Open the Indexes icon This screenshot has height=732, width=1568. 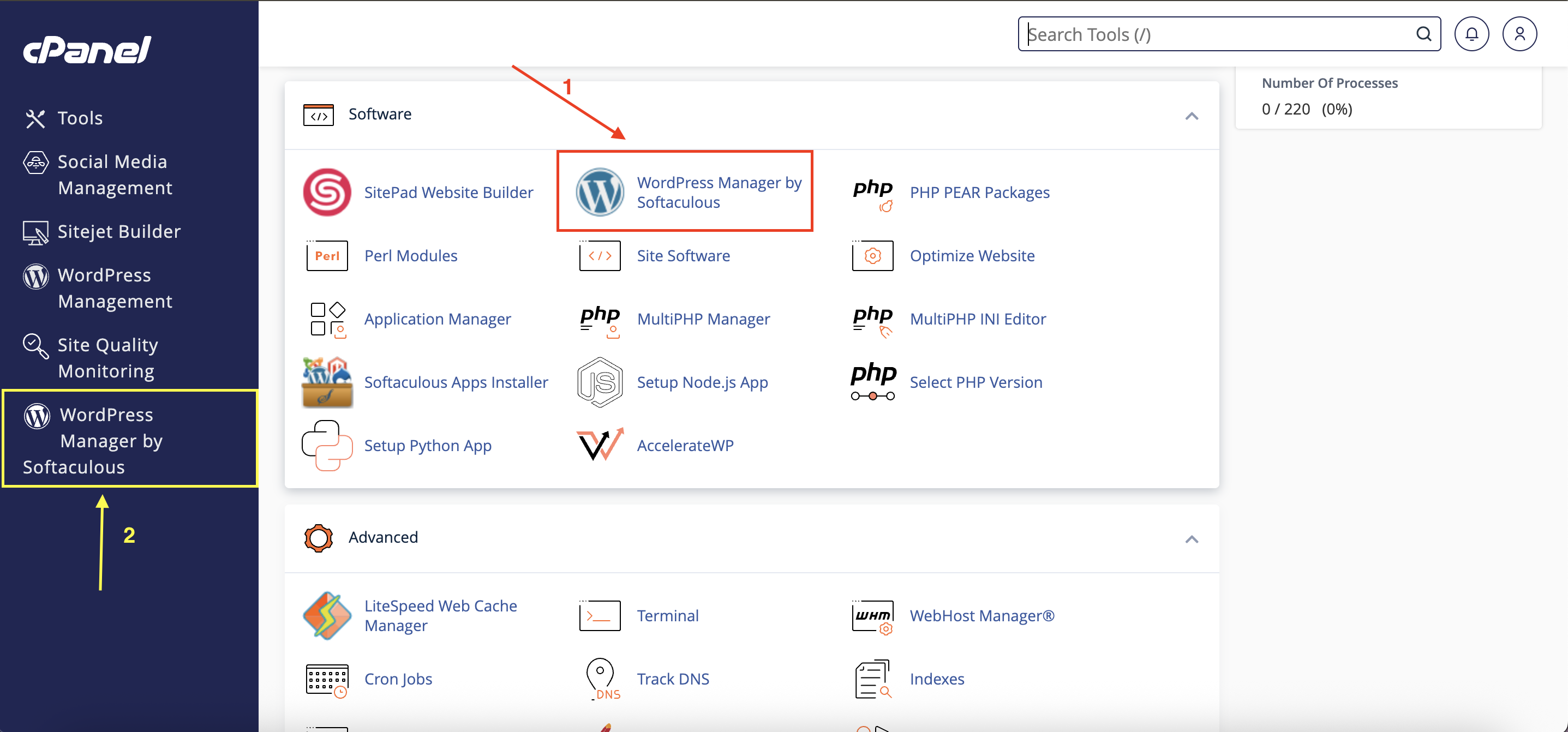coord(872,679)
